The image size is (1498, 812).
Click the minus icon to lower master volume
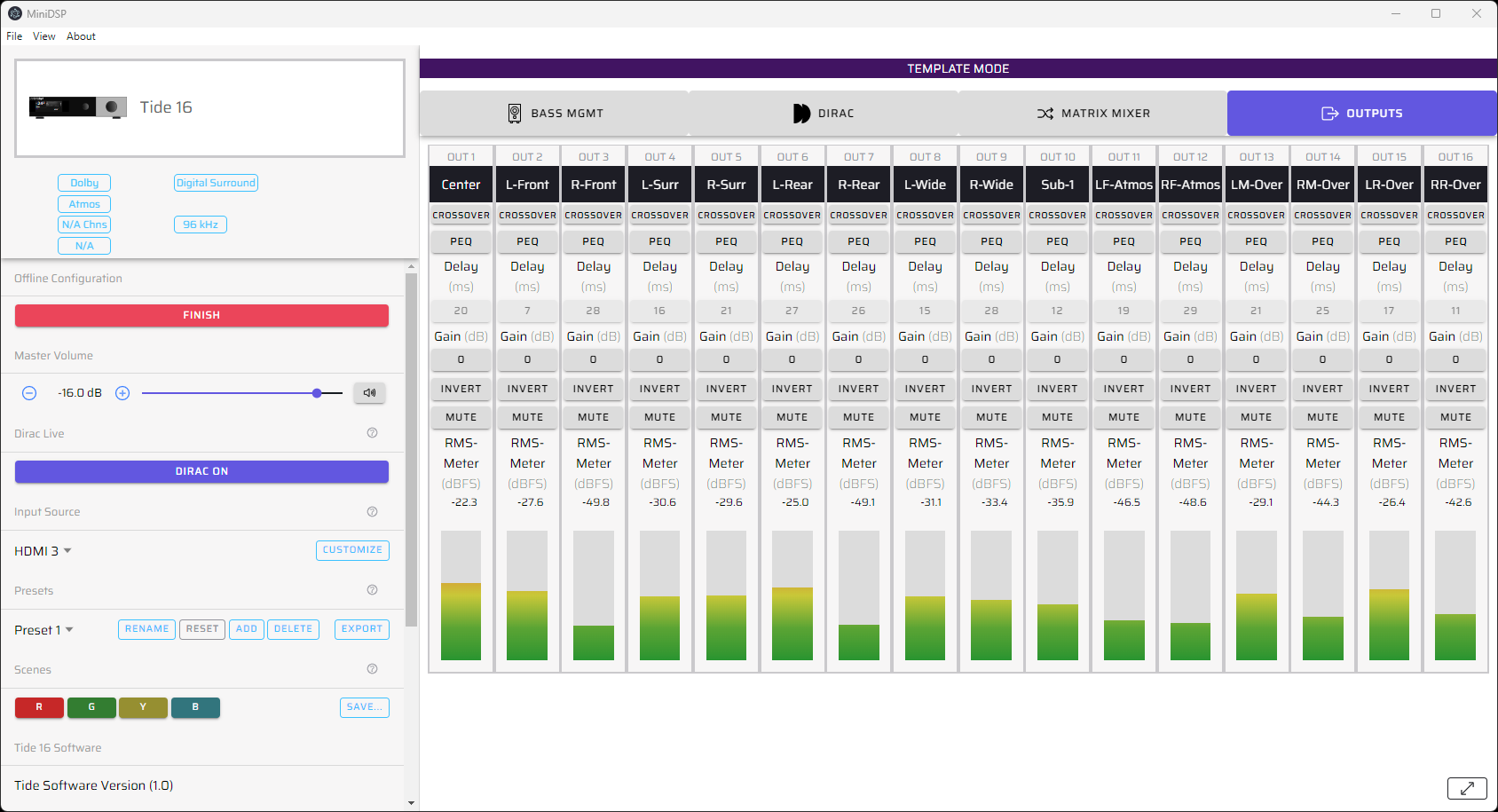(x=29, y=392)
